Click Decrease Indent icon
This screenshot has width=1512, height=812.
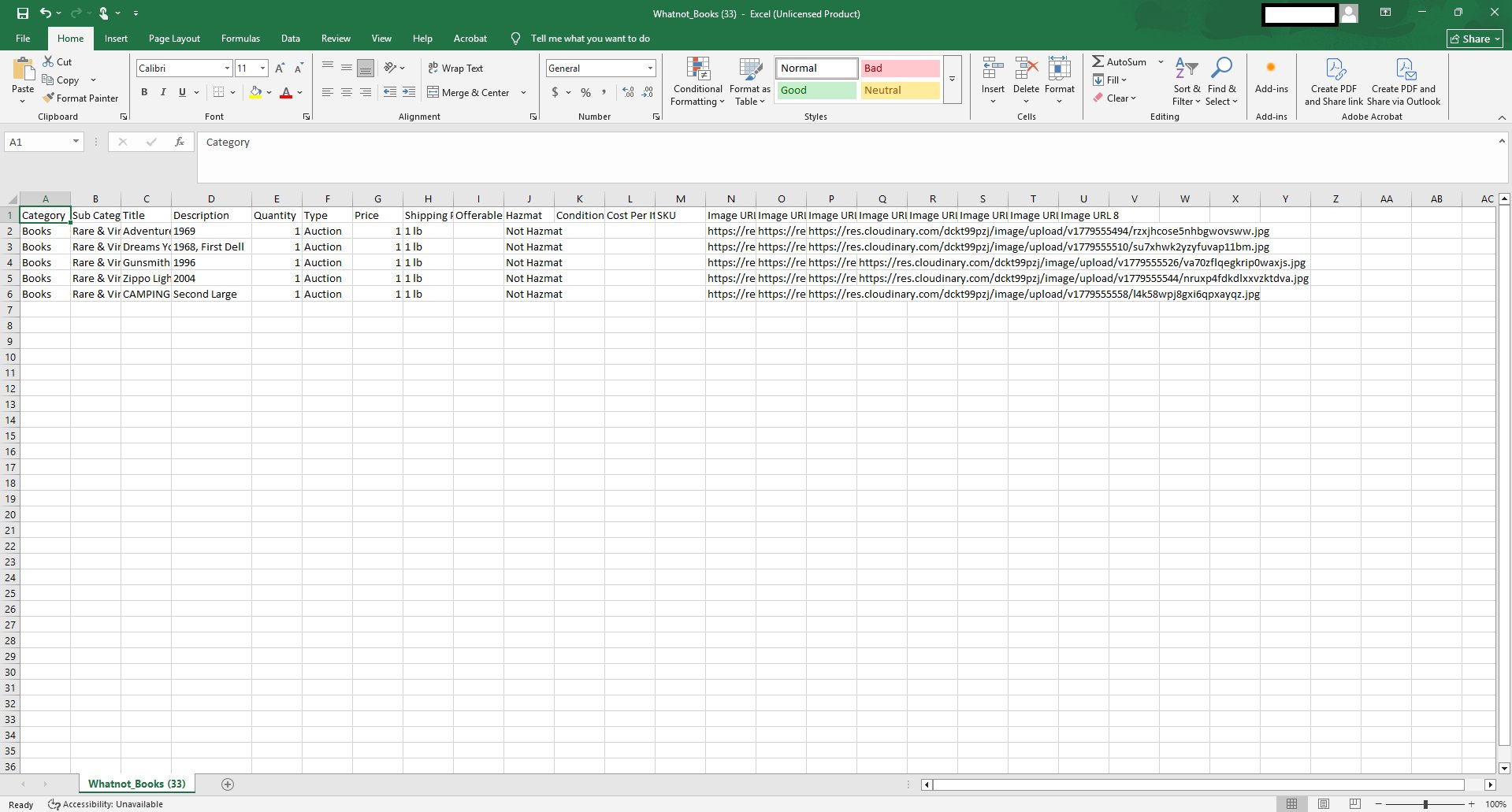tap(390, 92)
